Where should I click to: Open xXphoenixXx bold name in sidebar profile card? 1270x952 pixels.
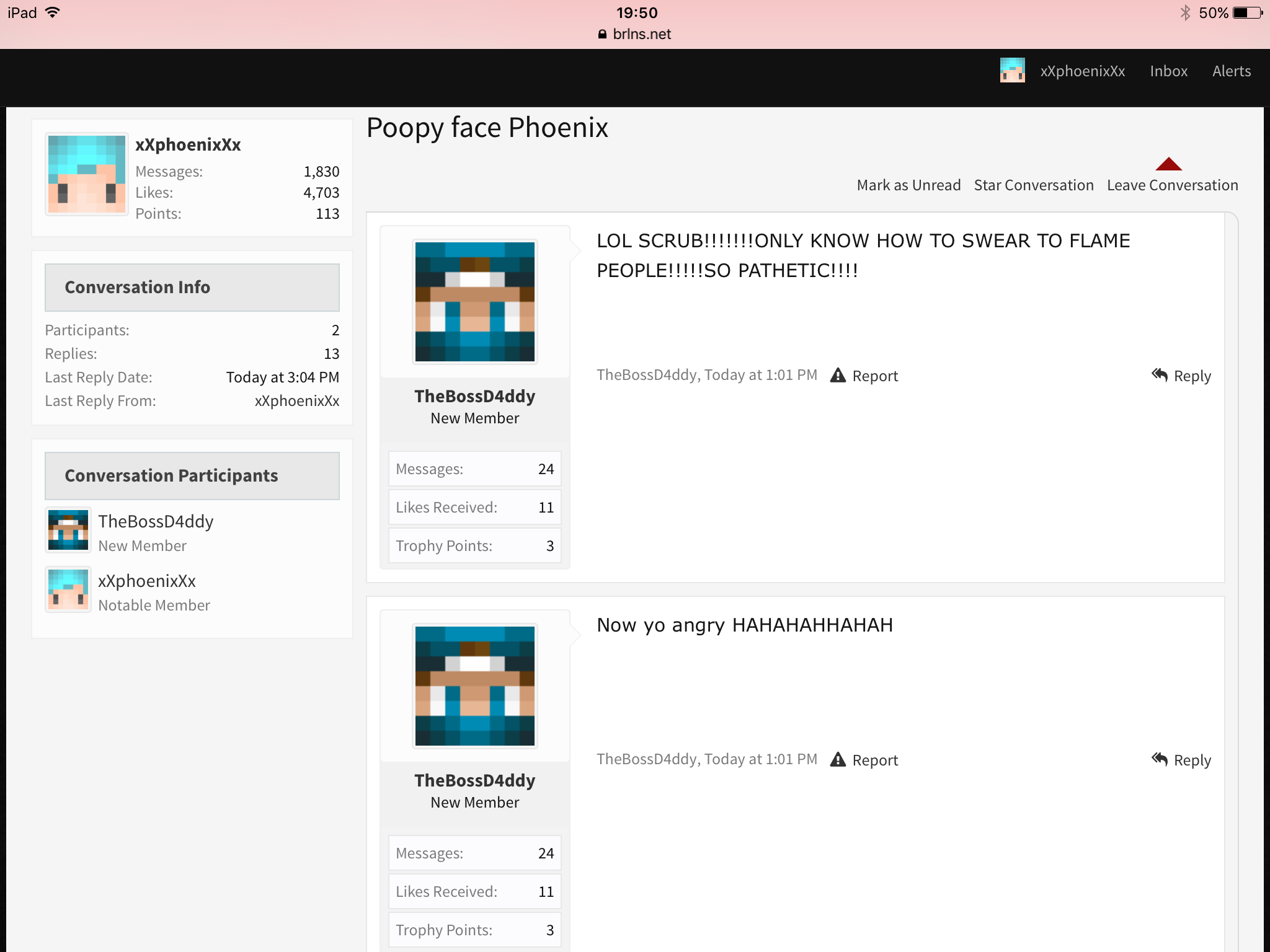coord(188,144)
